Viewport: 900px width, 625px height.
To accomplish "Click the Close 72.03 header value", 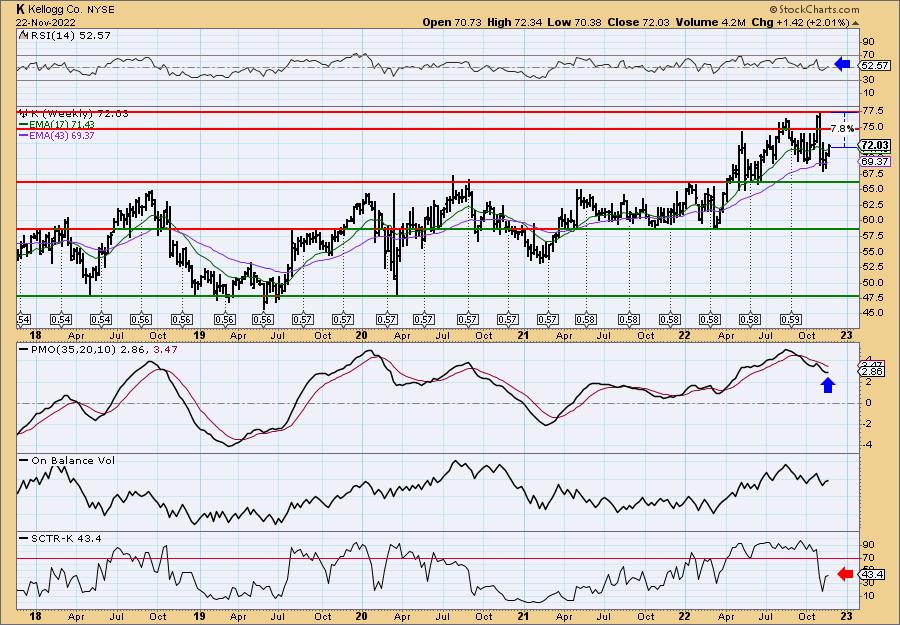I will click(x=637, y=22).
